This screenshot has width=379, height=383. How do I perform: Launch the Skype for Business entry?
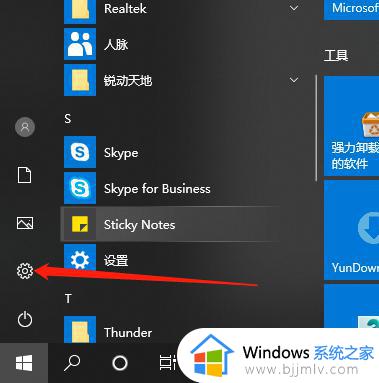157,189
